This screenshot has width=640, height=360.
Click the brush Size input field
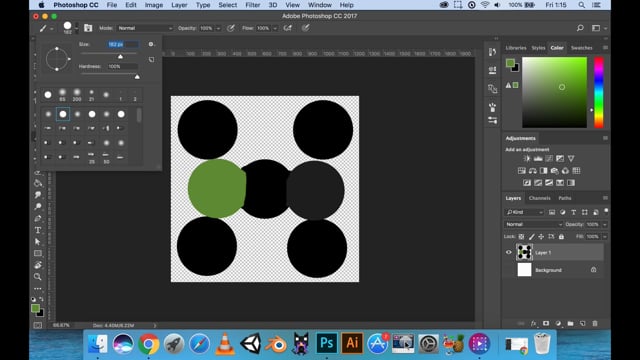(122, 44)
